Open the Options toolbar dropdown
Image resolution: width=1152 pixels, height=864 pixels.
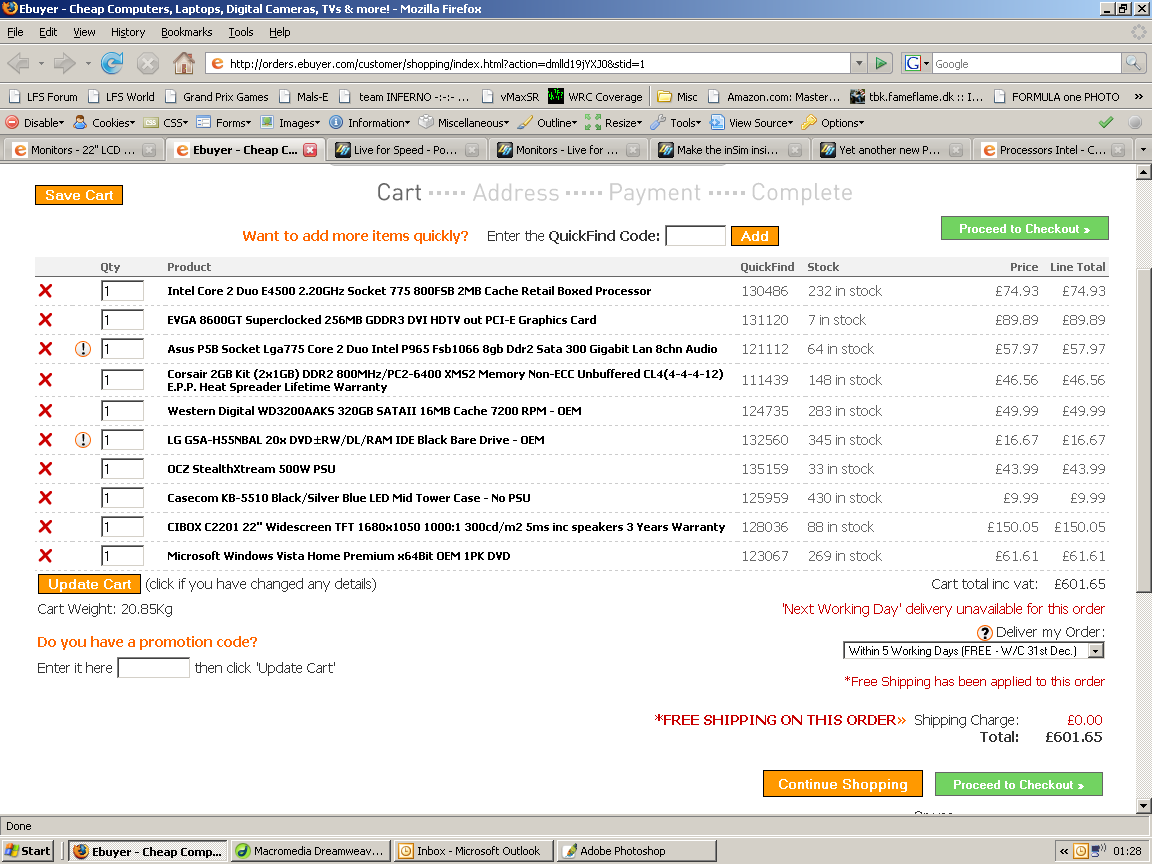tap(833, 123)
